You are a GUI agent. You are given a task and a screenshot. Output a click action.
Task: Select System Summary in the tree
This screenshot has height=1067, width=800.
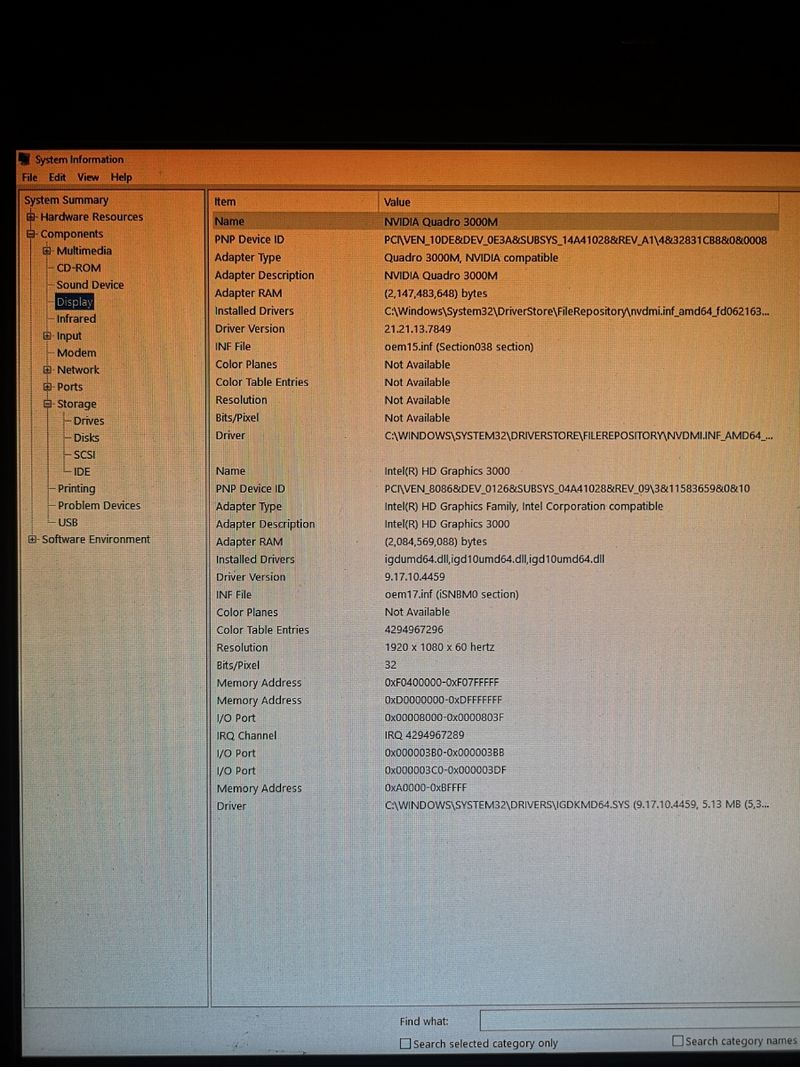coord(66,200)
